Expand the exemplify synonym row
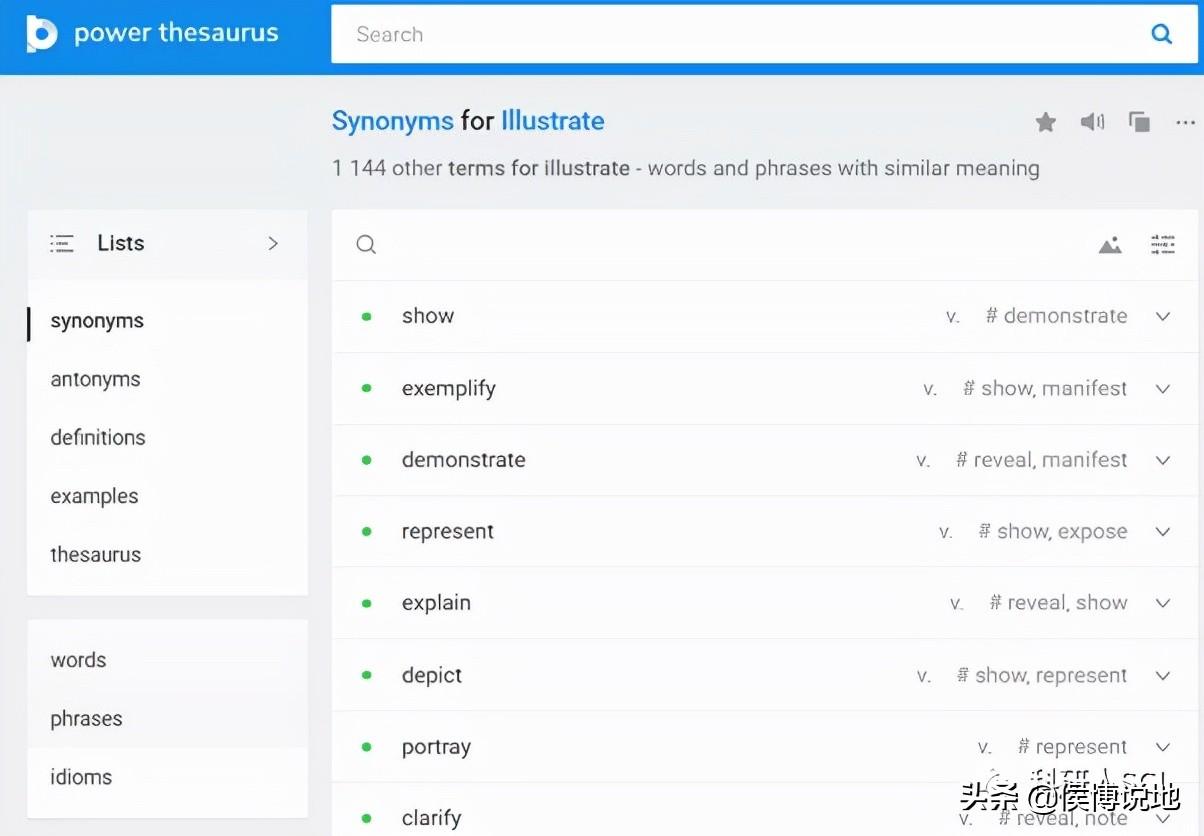Image resolution: width=1204 pixels, height=836 pixels. click(1163, 388)
